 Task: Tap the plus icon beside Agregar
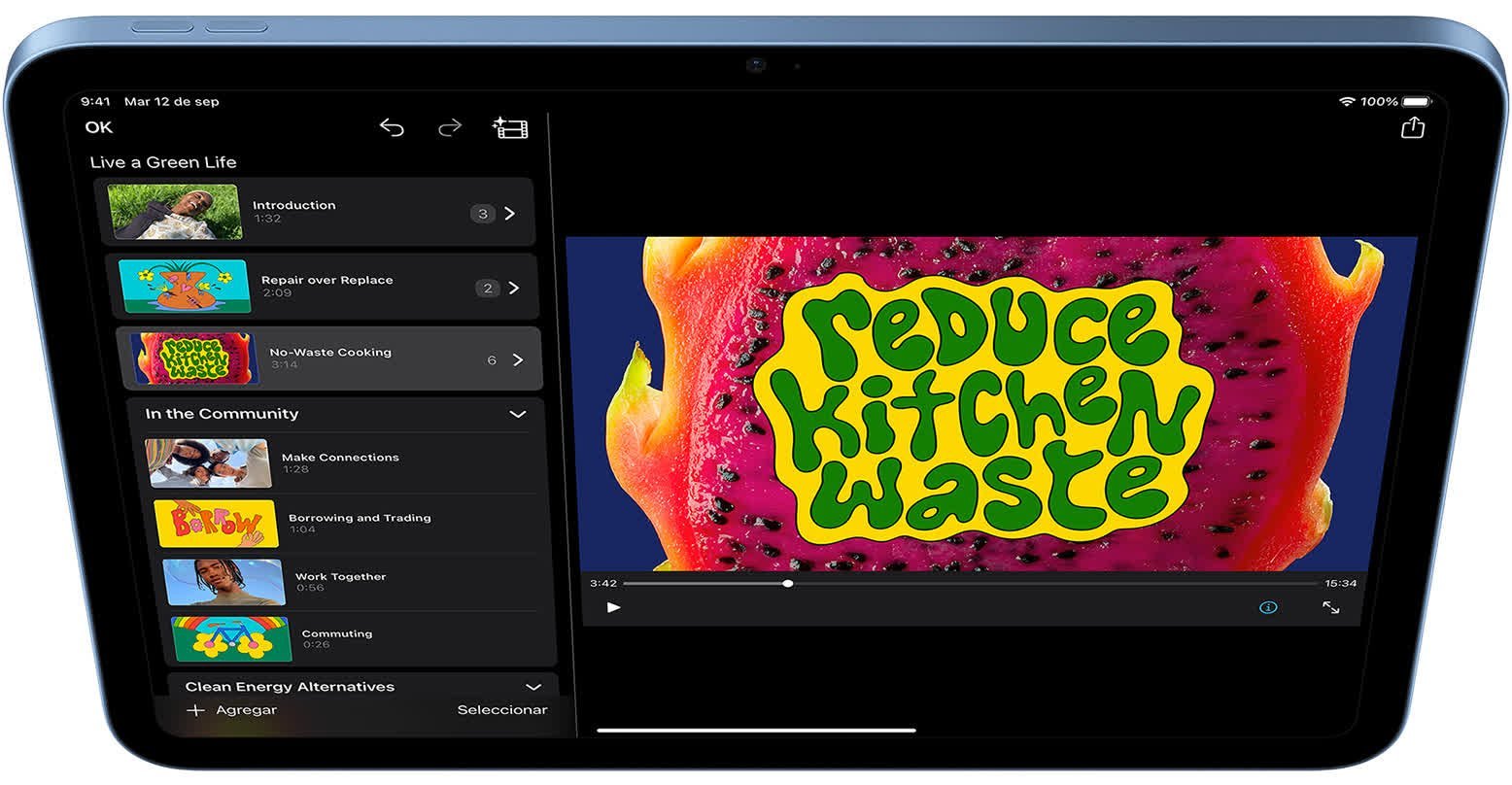click(195, 710)
